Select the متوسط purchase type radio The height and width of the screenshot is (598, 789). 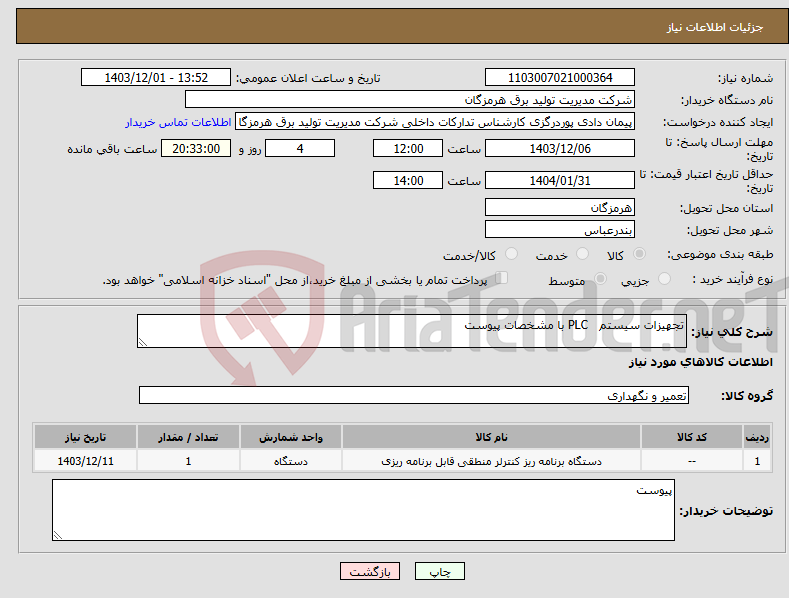600,279
